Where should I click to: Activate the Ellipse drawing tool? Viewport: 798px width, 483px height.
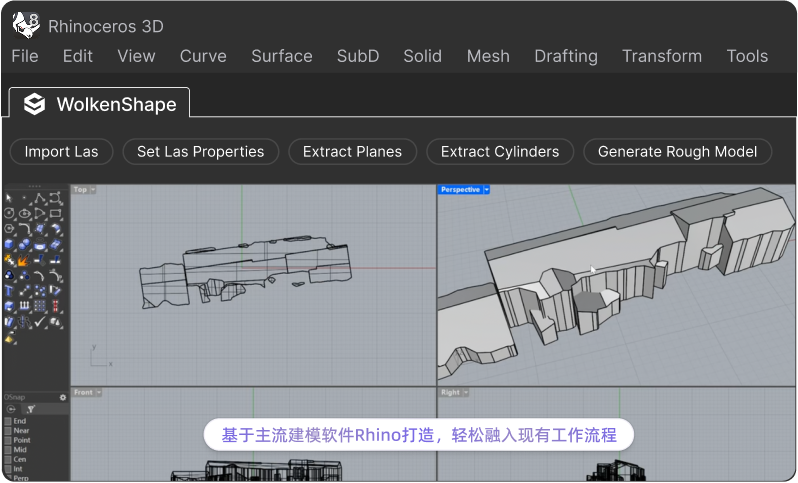pos(24,213)
